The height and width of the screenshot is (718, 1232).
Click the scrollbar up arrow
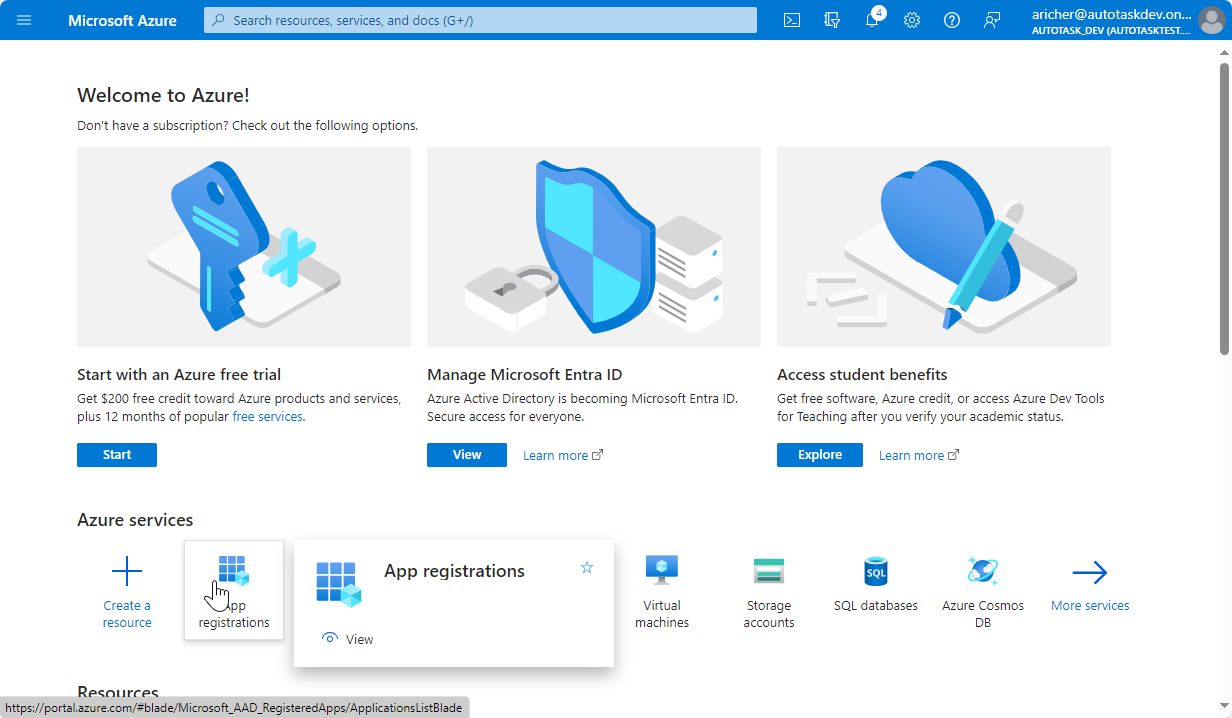click(1224, 51)
